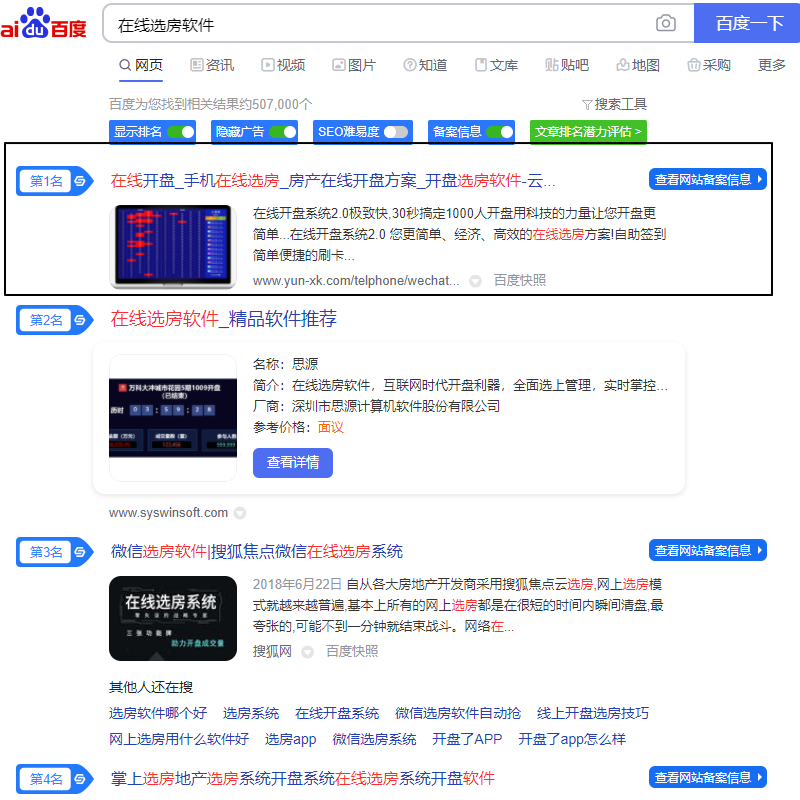The image size is (800, 800).
Task: Click 文章排名潜力评估 green button
Action: (588, 132)
